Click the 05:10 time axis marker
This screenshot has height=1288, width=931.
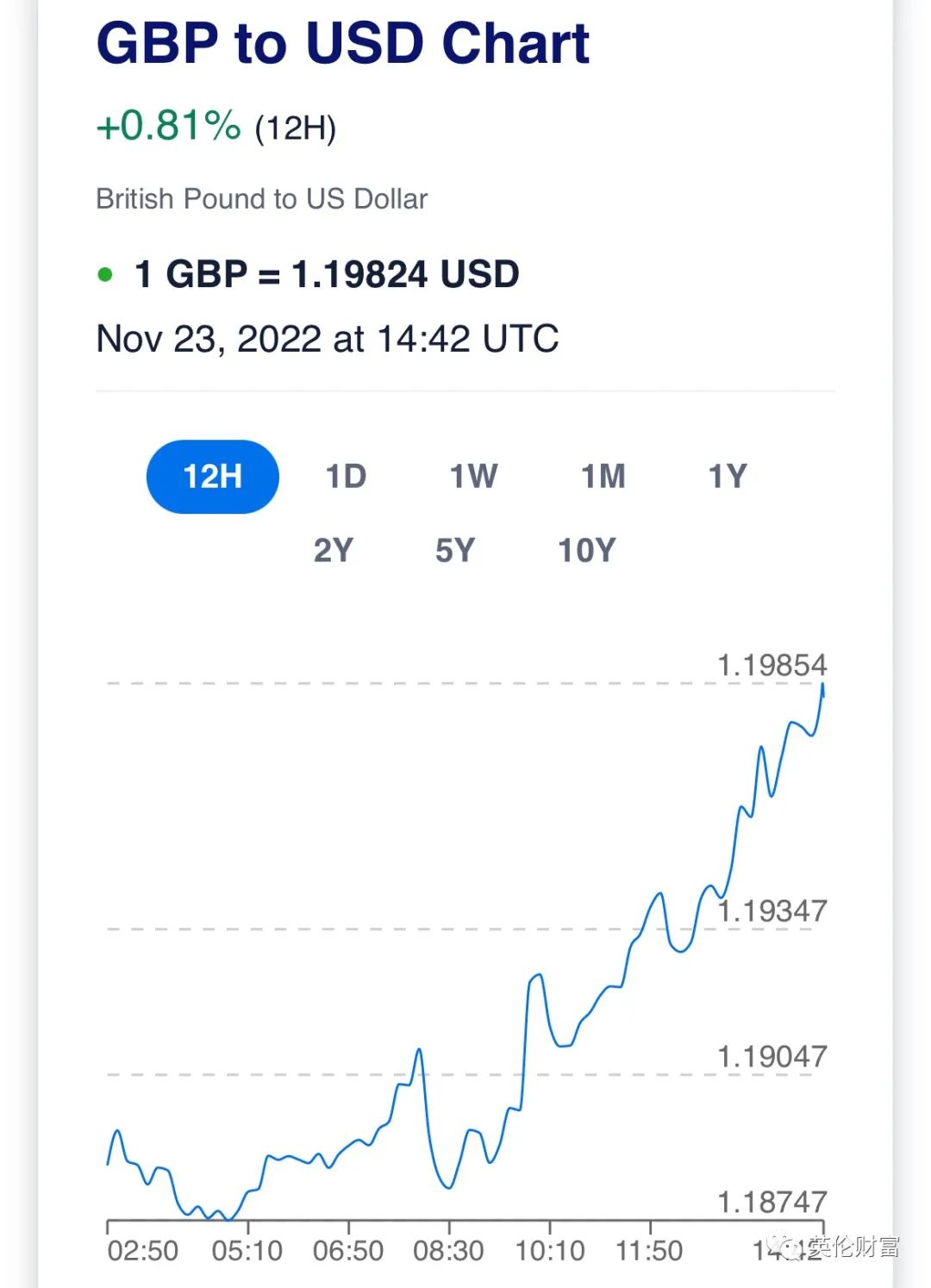point(247,1251)
